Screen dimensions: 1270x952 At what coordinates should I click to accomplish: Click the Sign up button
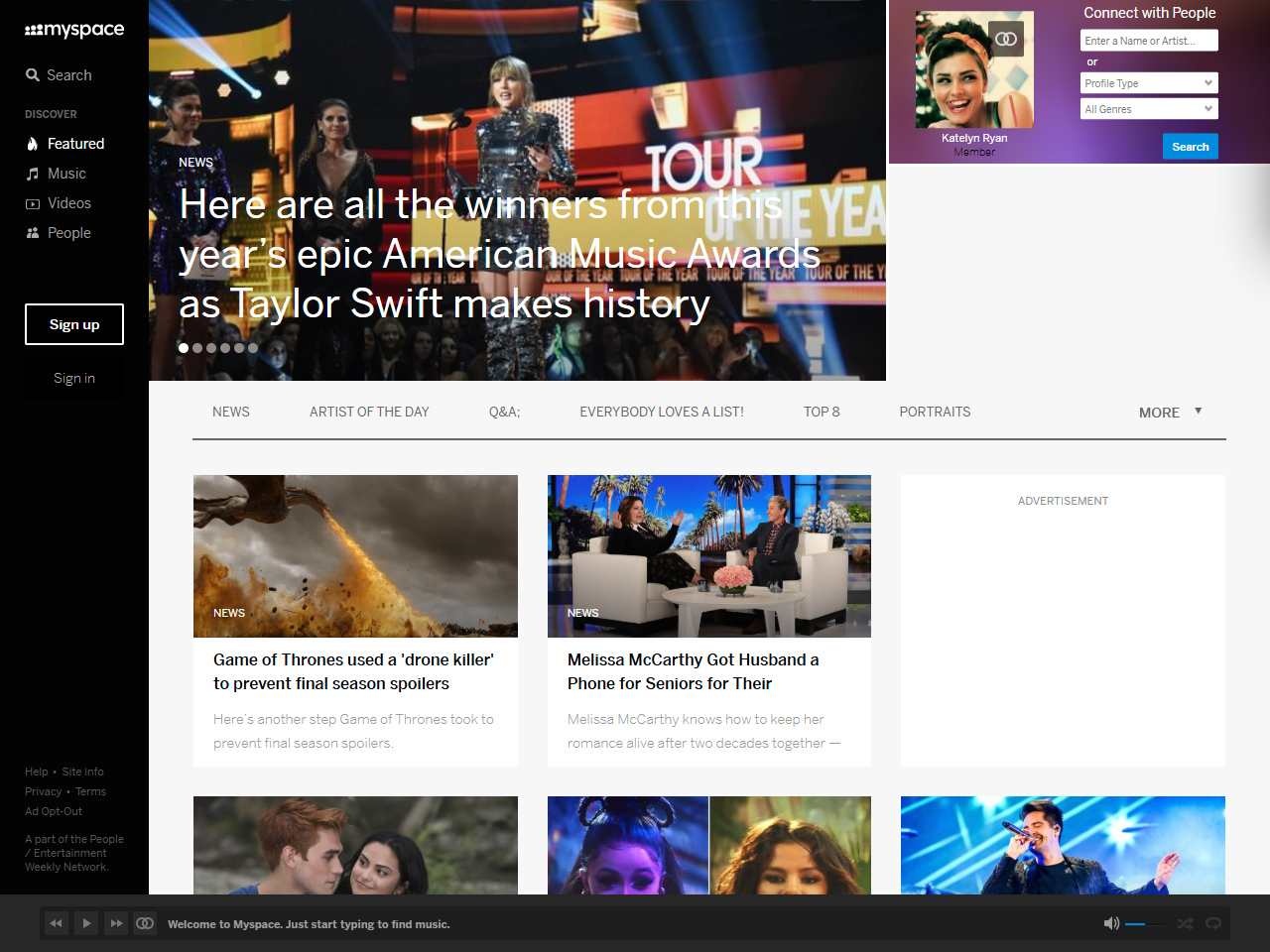(x=74, y=324)
